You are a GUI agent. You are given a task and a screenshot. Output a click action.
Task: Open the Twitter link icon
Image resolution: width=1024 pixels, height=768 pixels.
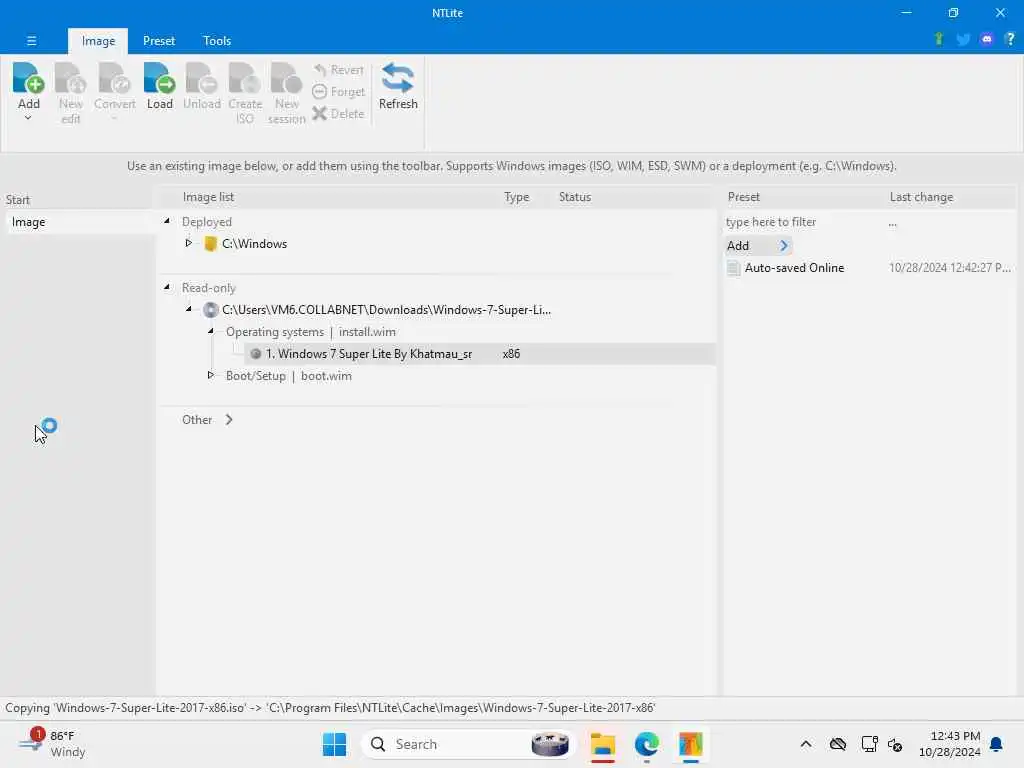(963, 39)
